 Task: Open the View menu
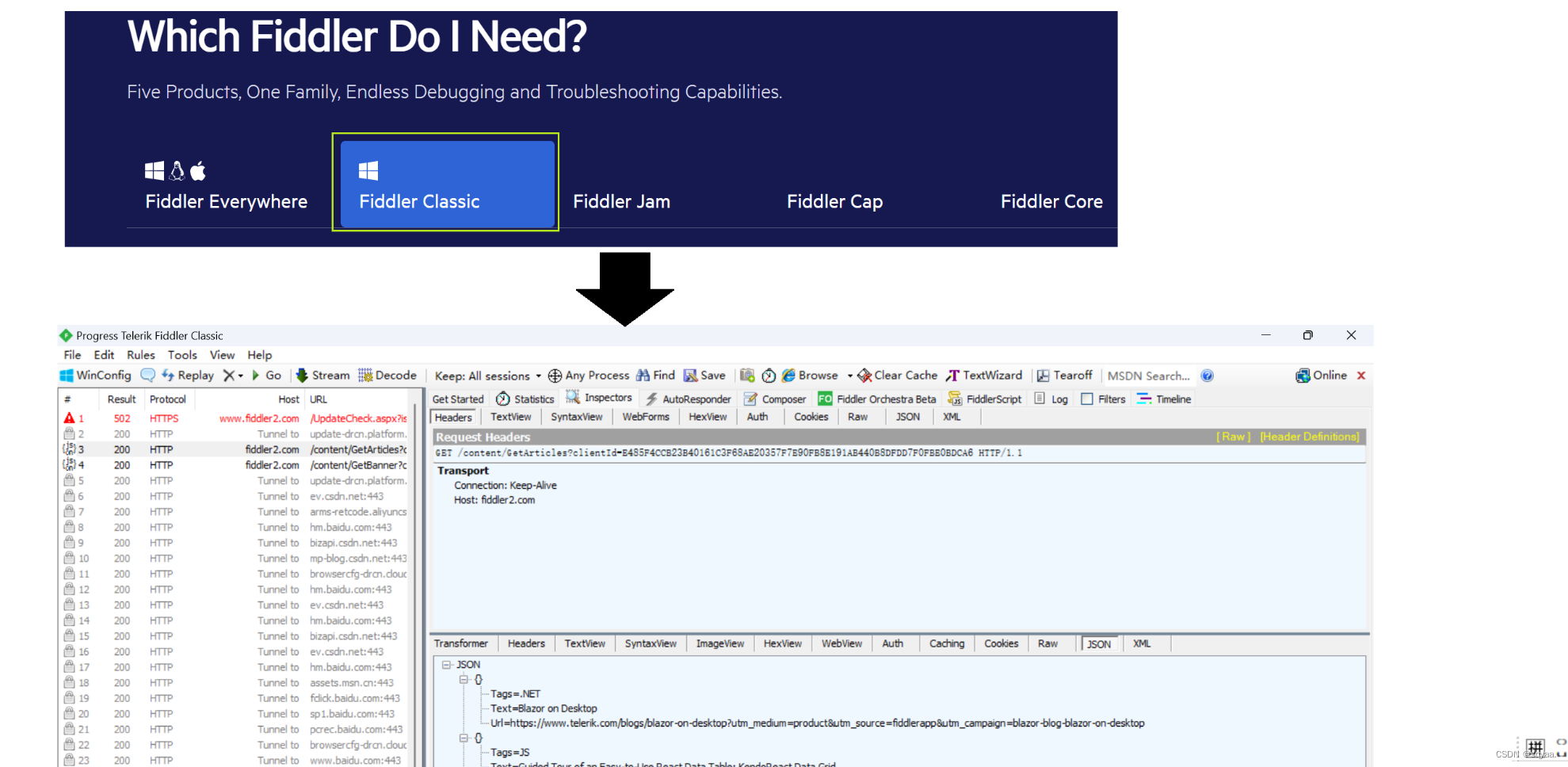click(x=222, y=355)
